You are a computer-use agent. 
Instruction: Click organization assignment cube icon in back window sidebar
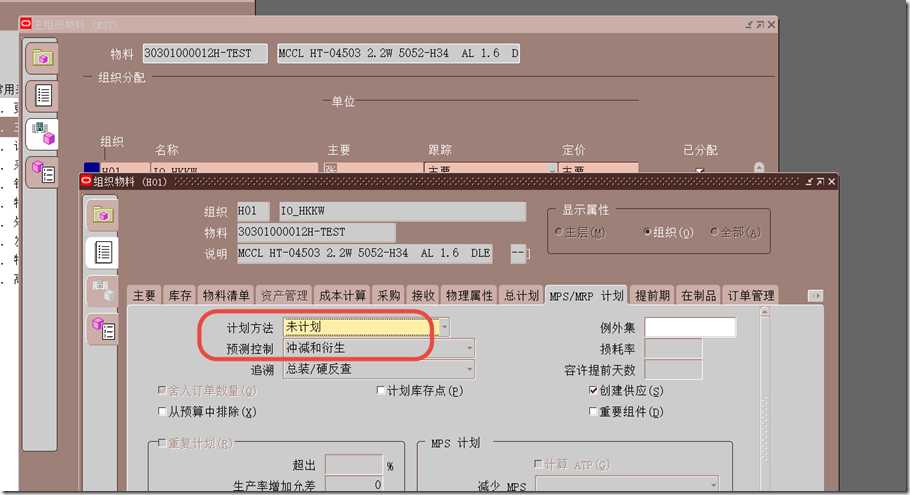[42, 133]
